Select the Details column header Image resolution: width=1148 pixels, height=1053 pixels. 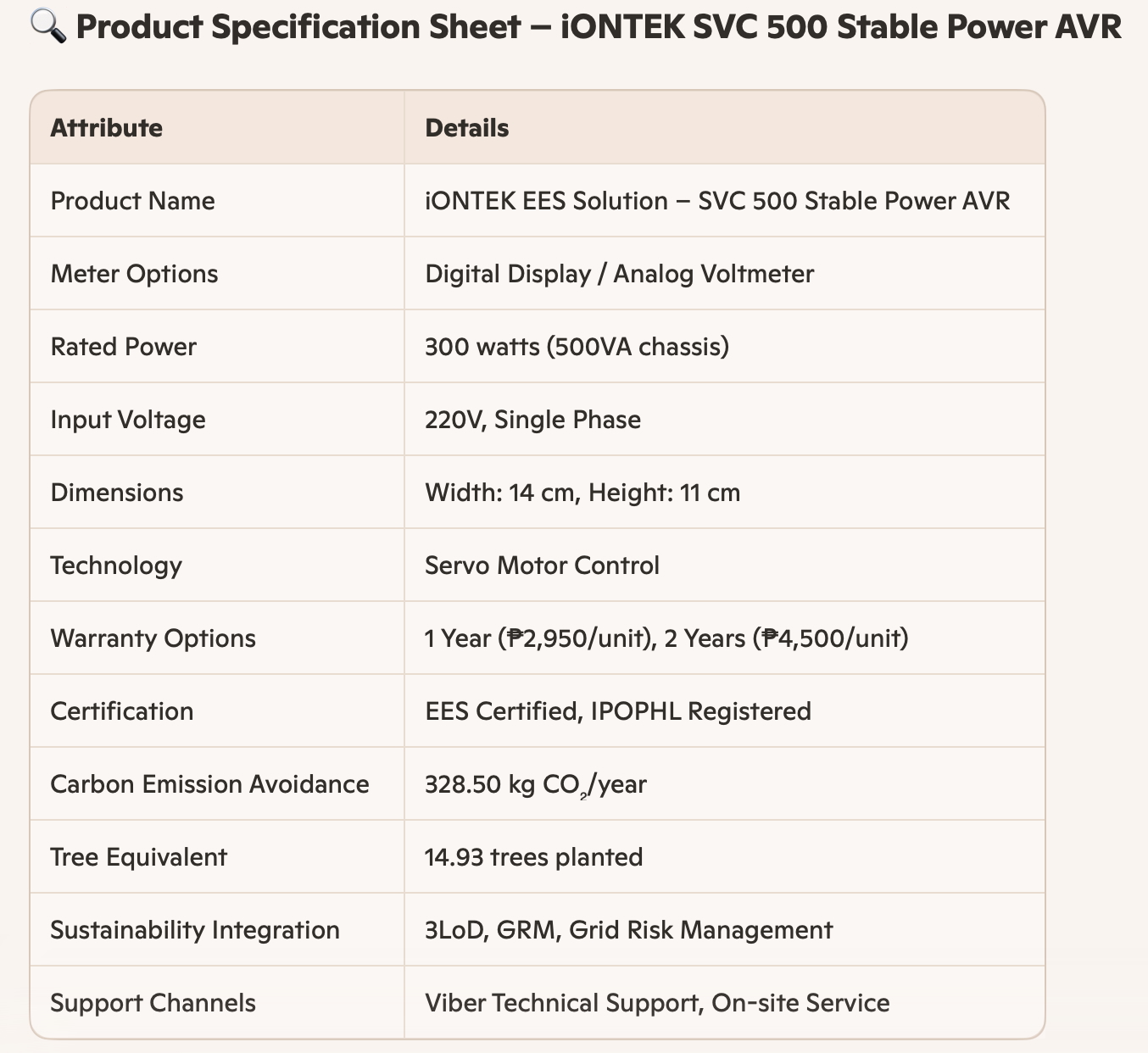point(467,128)
